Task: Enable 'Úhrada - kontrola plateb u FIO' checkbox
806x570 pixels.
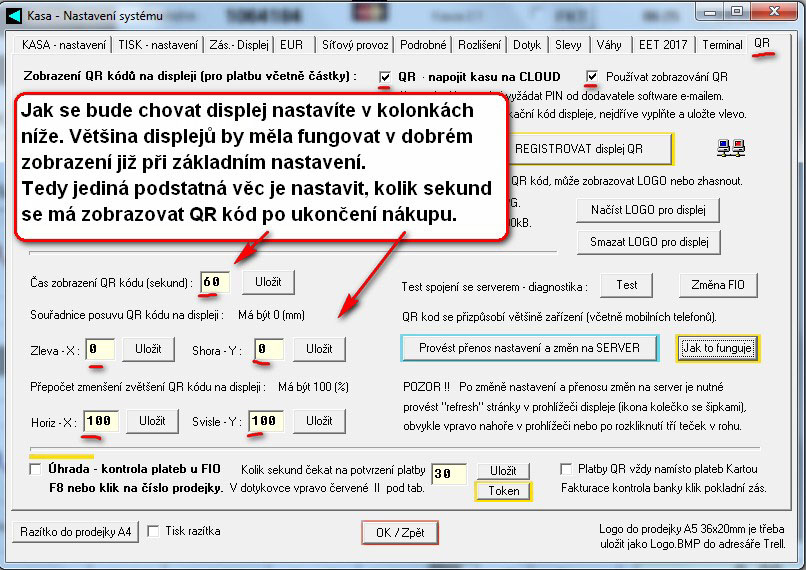Action: [x=36, y=469]
